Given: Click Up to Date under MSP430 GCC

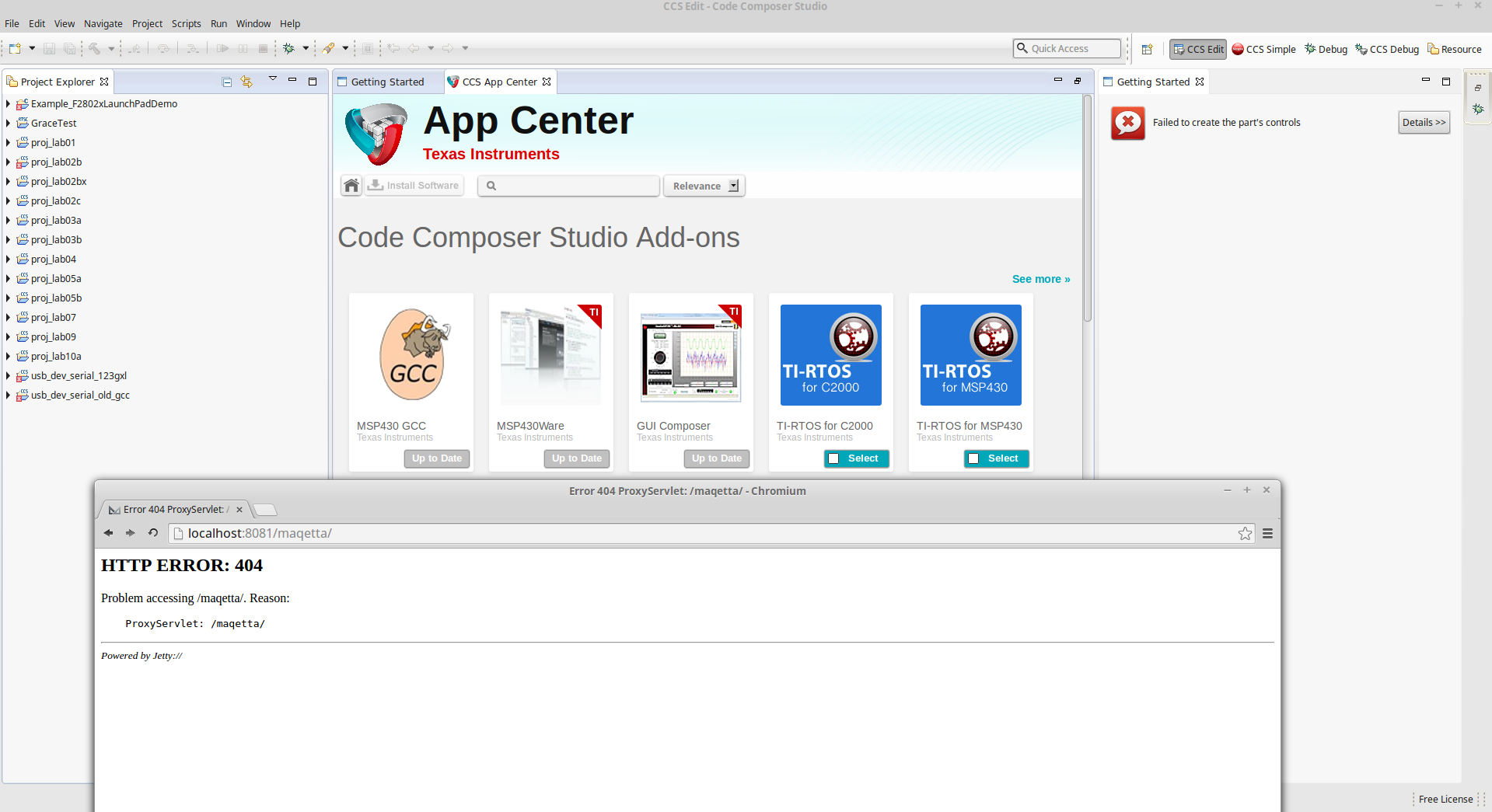Looking at the screenshot, I should coord(437,458).
